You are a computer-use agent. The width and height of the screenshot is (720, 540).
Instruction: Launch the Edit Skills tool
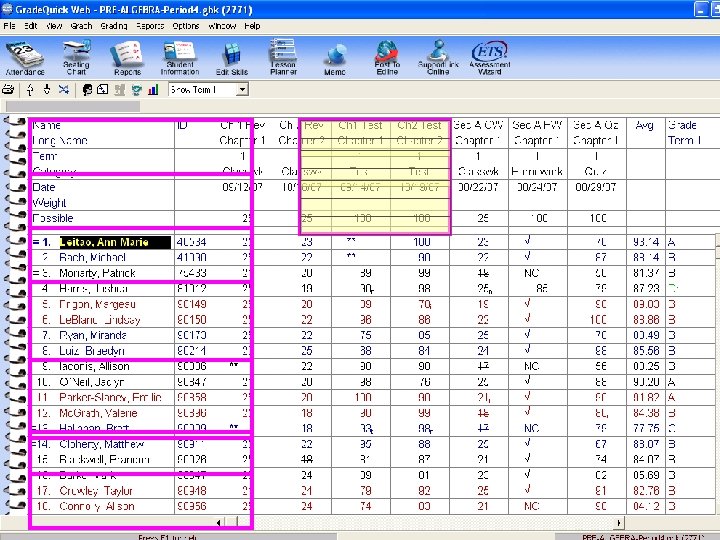[232, 55]
